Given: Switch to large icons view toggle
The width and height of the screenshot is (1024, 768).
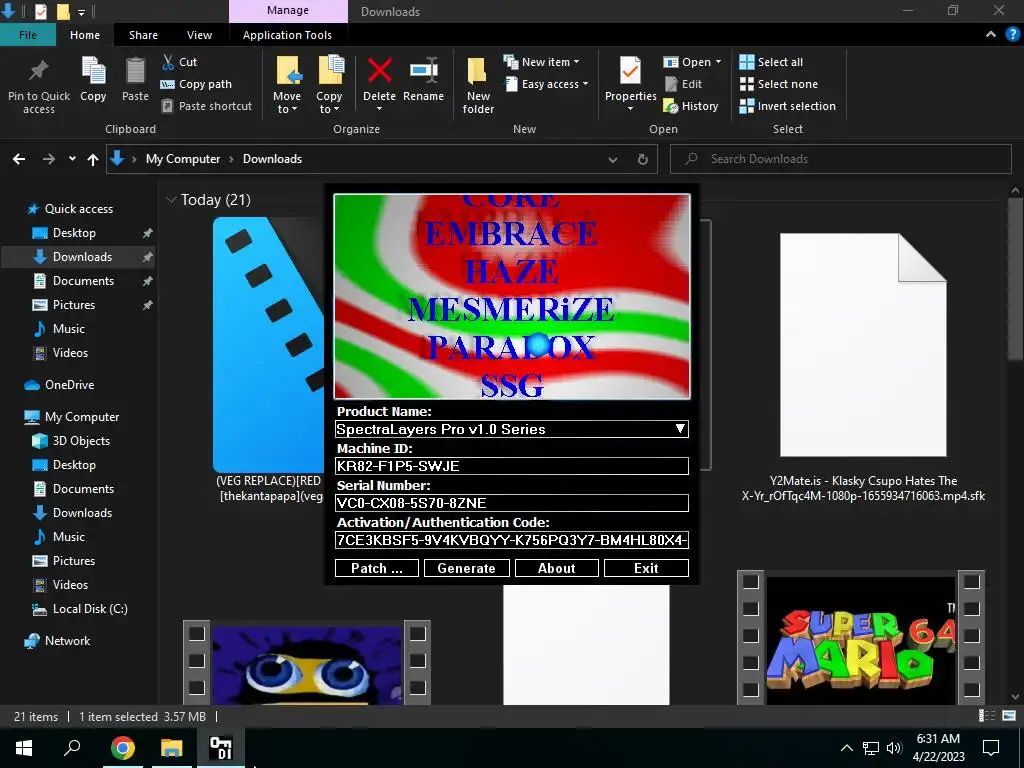Looking at the screenshot, I should (x=1009, y=716).
